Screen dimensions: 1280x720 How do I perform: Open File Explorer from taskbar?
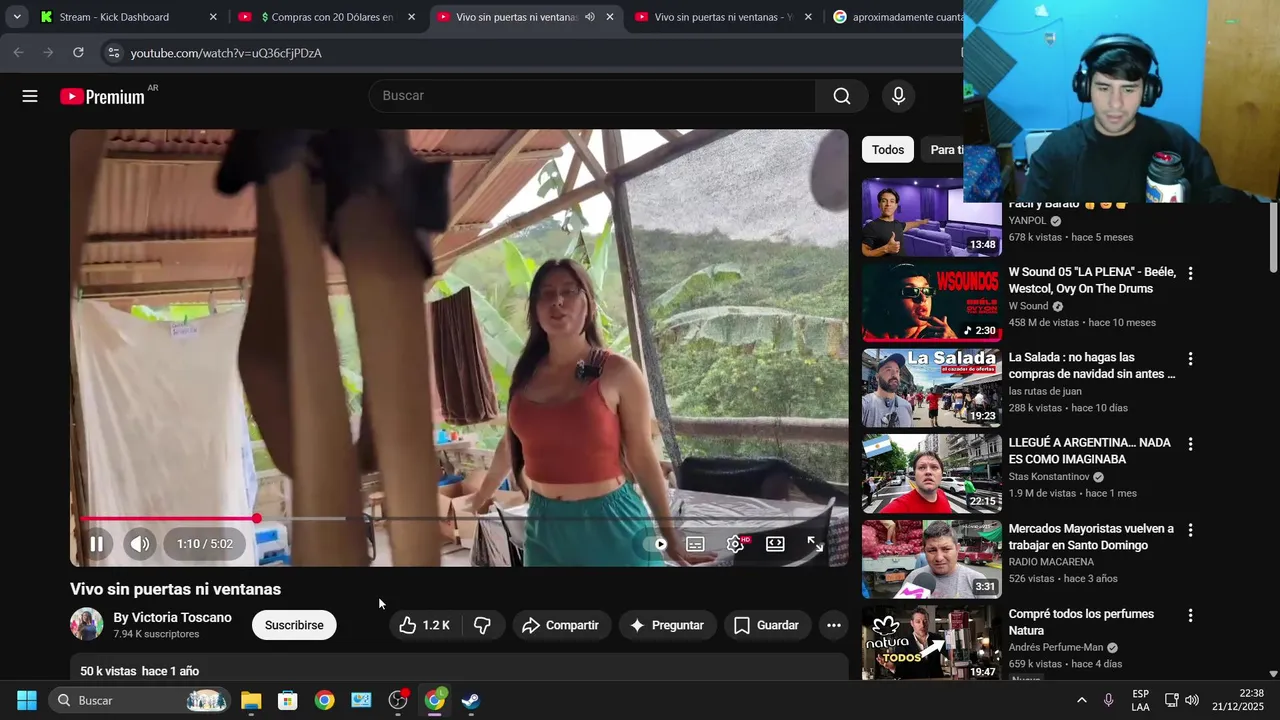pos(251,700)
